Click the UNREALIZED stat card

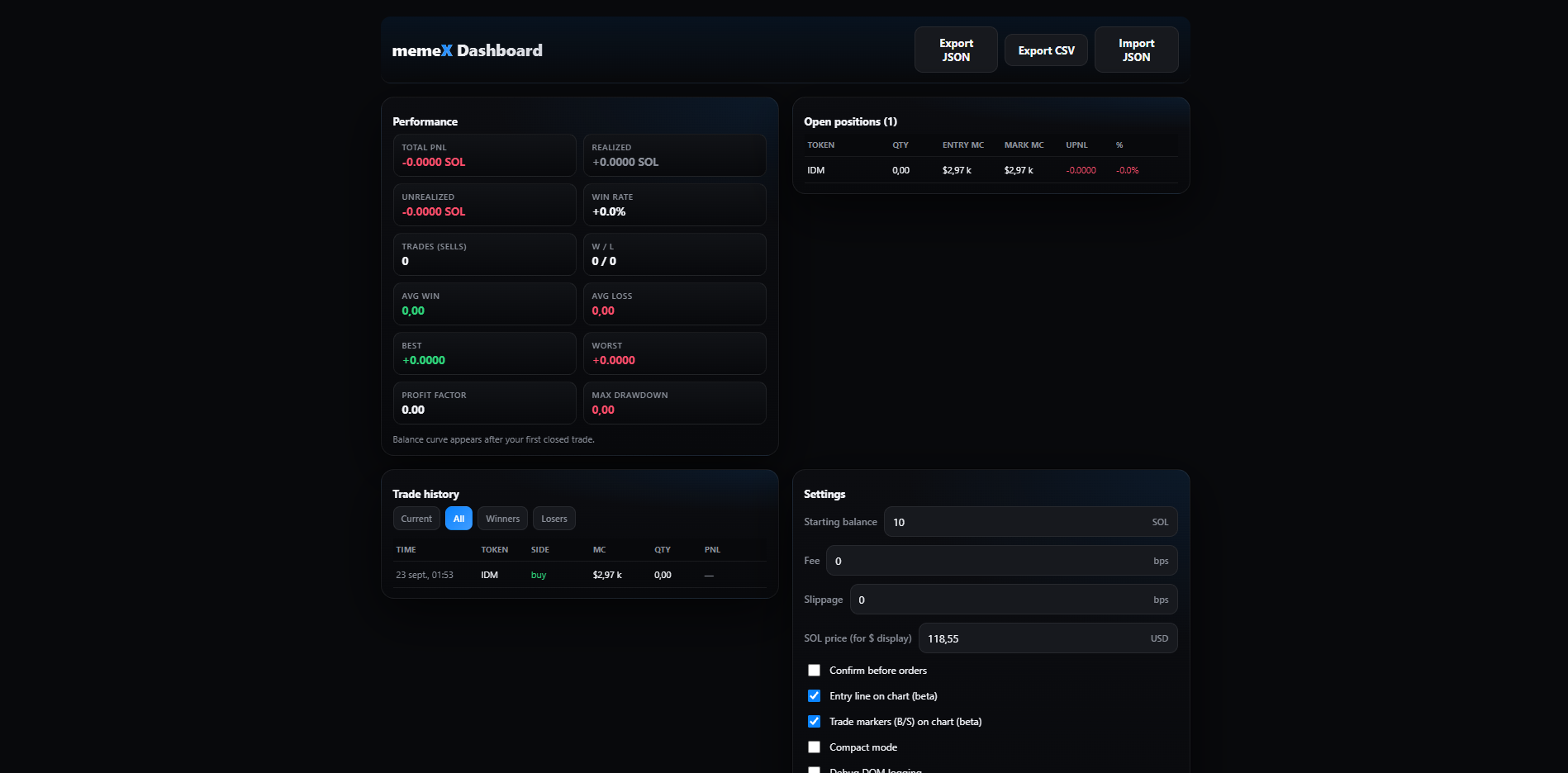[484, 205]
